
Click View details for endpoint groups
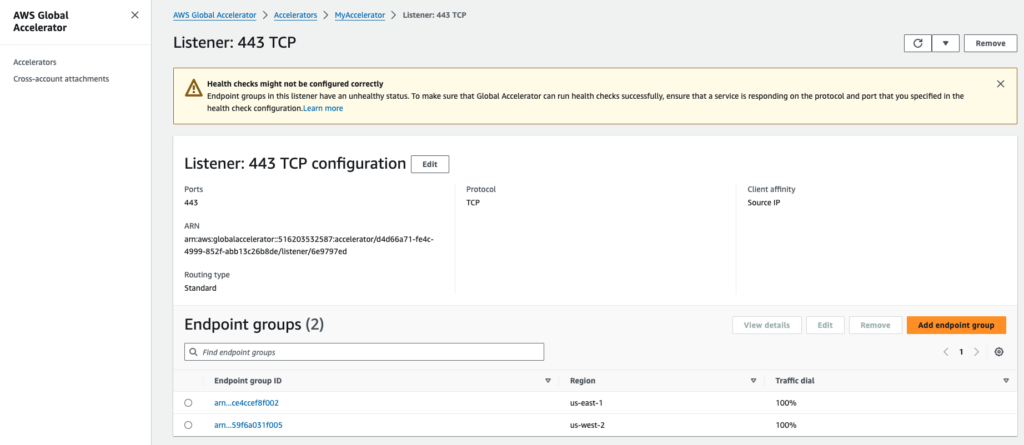767,325
